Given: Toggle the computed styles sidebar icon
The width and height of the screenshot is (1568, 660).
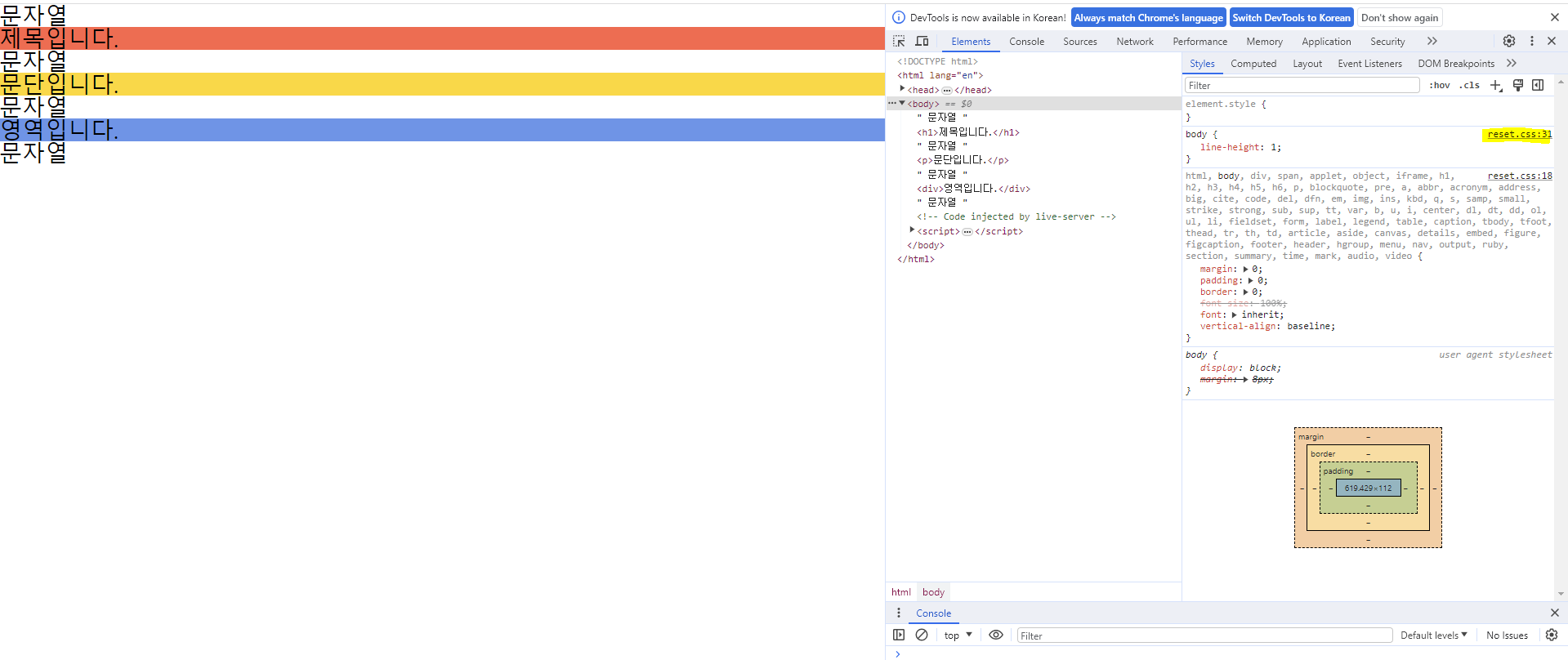Looking at the screenshot, I should point(1538,85).
